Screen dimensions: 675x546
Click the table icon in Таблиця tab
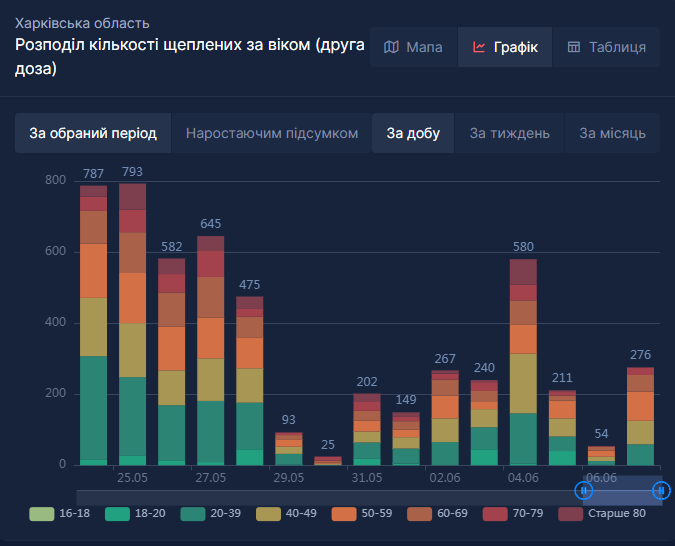click(x=574, y=47)
